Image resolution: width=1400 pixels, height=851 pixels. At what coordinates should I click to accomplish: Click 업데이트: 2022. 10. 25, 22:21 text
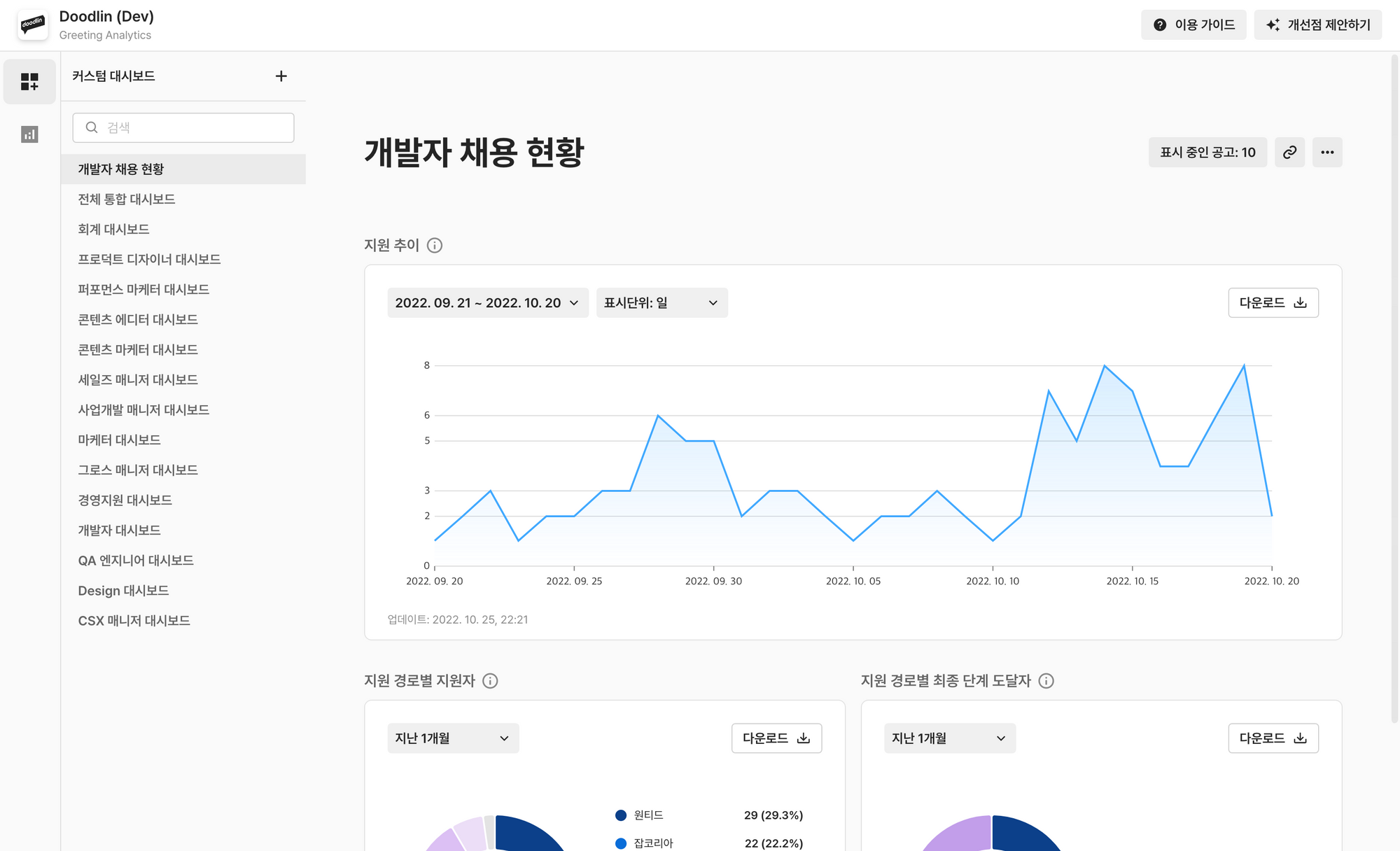[458, 620]
